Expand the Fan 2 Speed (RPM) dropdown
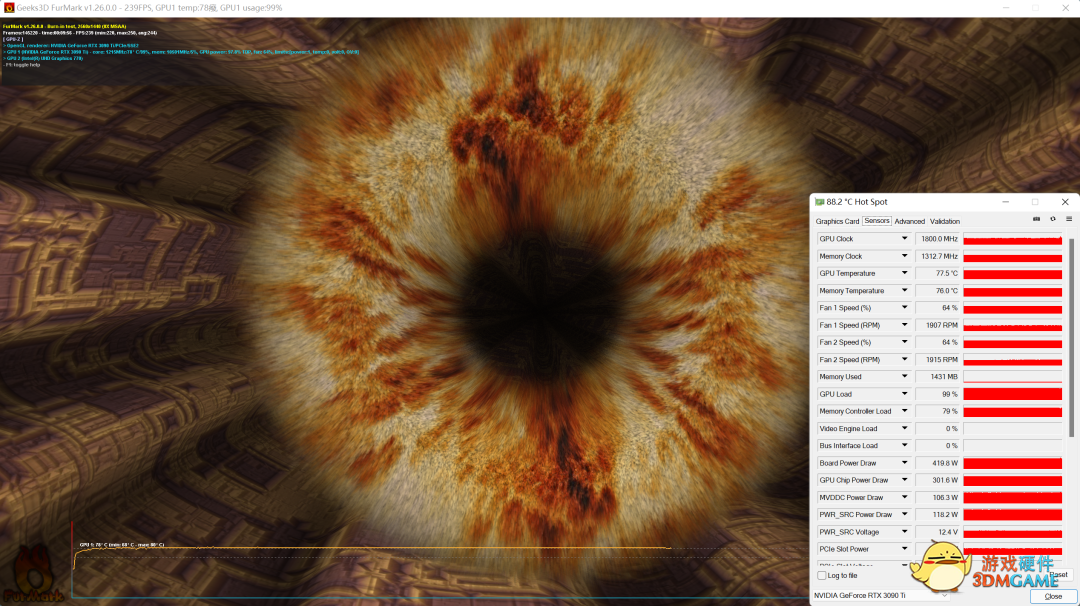The width and height of the screenshot is (1080, 606). click(904, 359)
